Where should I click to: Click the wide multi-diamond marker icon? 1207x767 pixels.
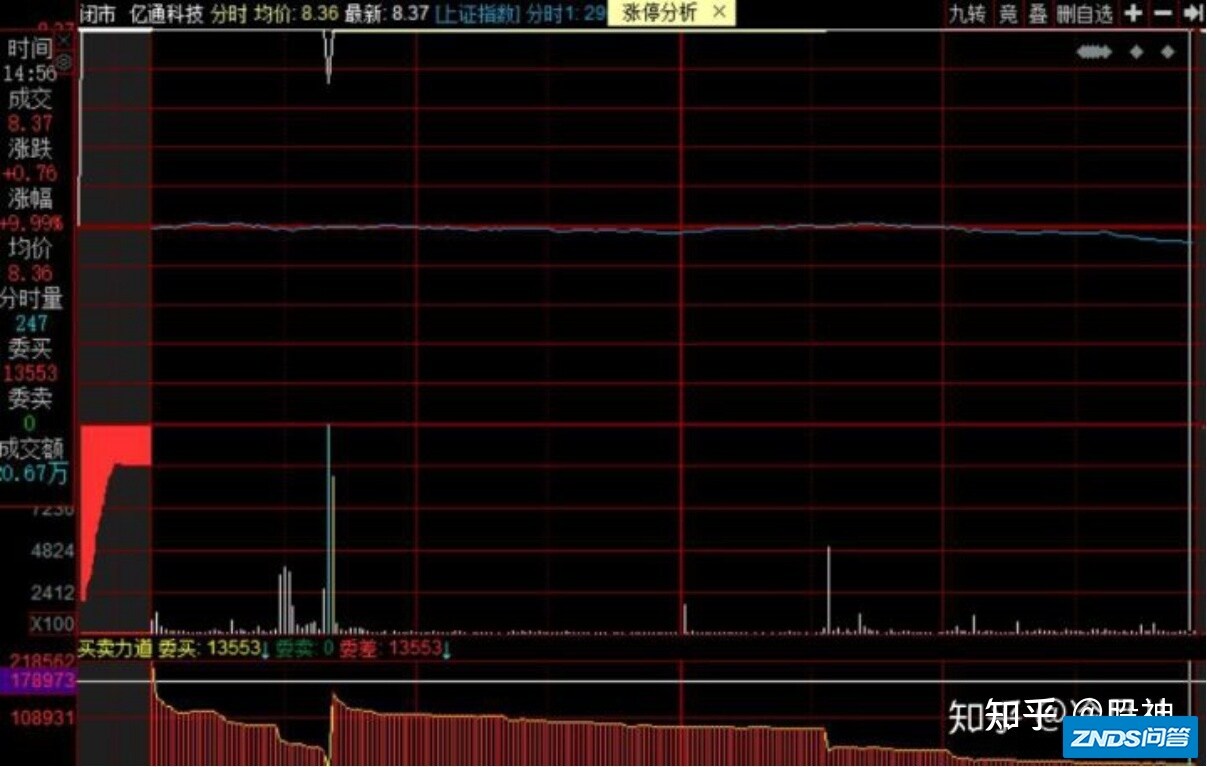(1094, 52)
